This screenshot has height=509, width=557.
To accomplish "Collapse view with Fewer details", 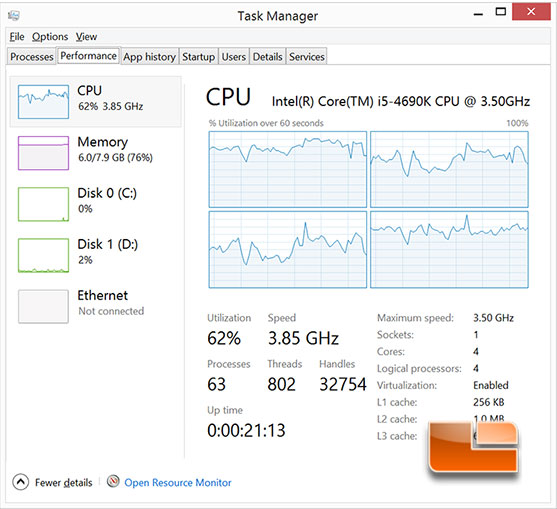I will point(64,483).
